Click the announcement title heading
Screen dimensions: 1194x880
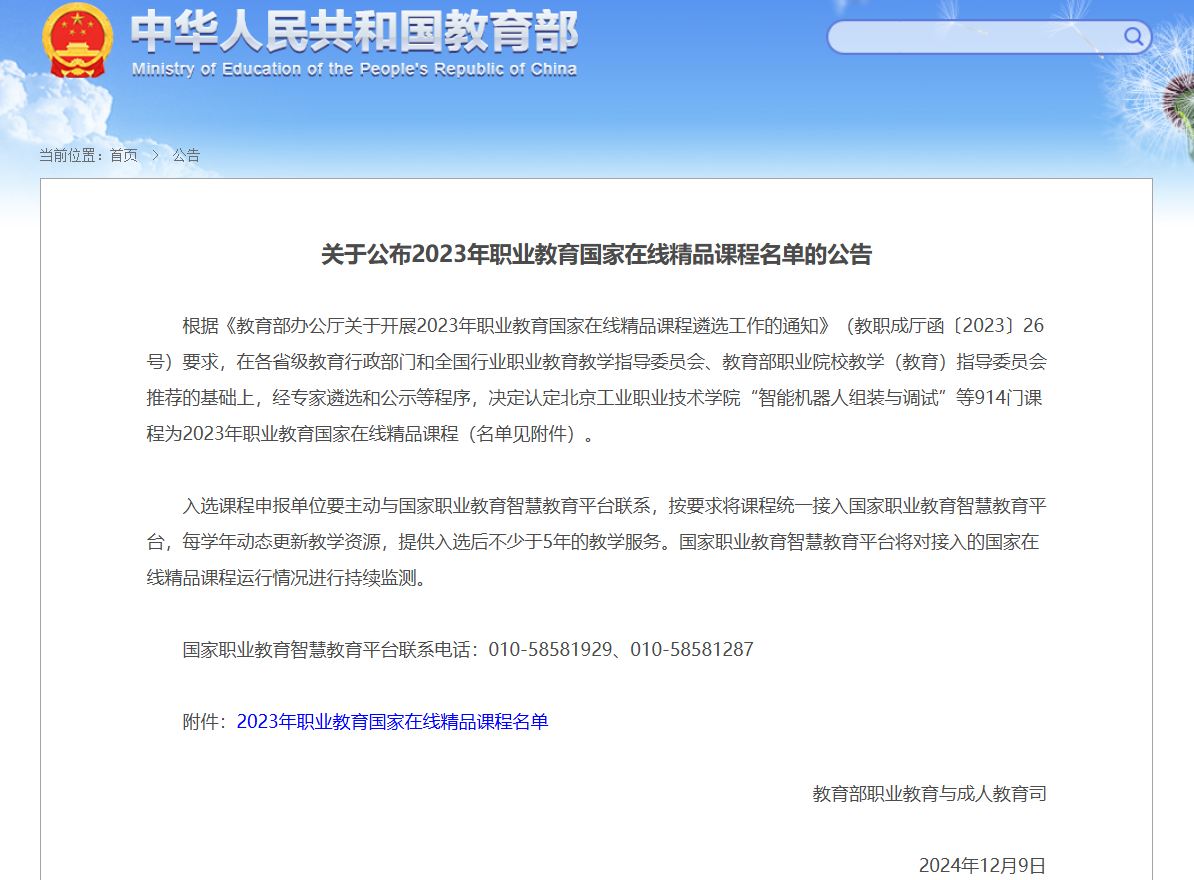click(x=596, y=255)
